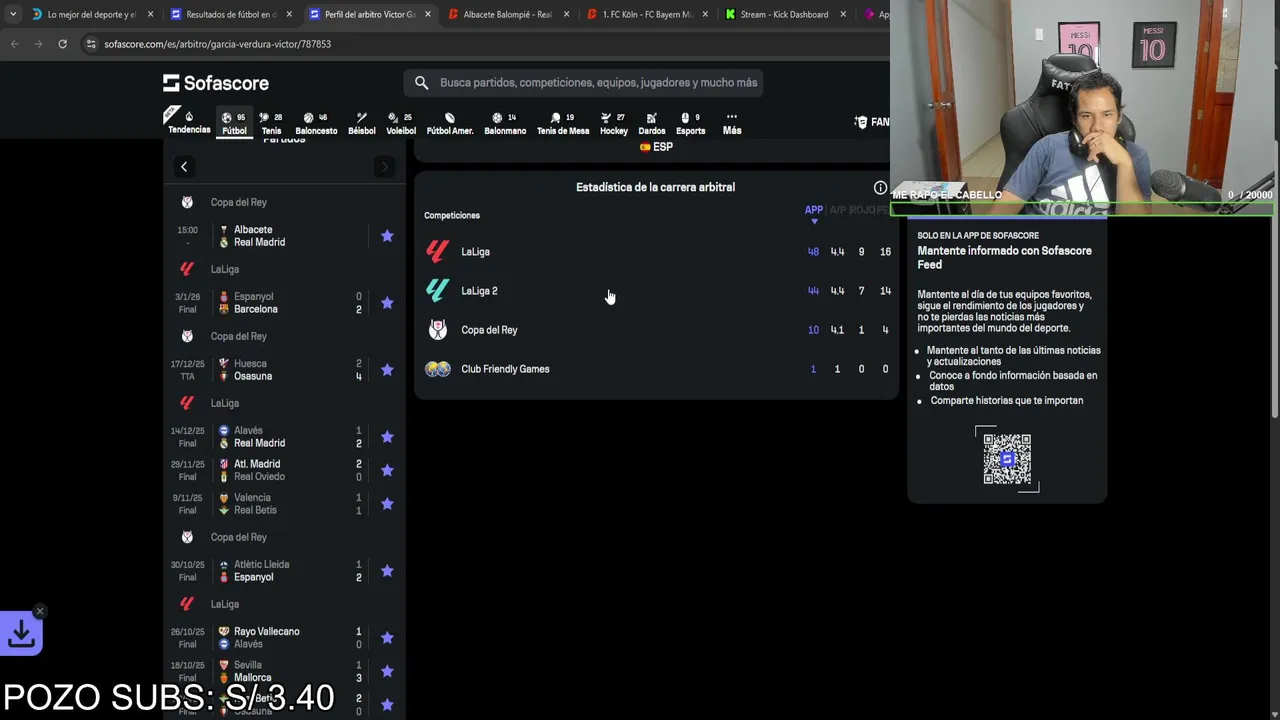Go to next matches with right chevron
Viewport: 1280px width, 720px height.
point(384,167)
